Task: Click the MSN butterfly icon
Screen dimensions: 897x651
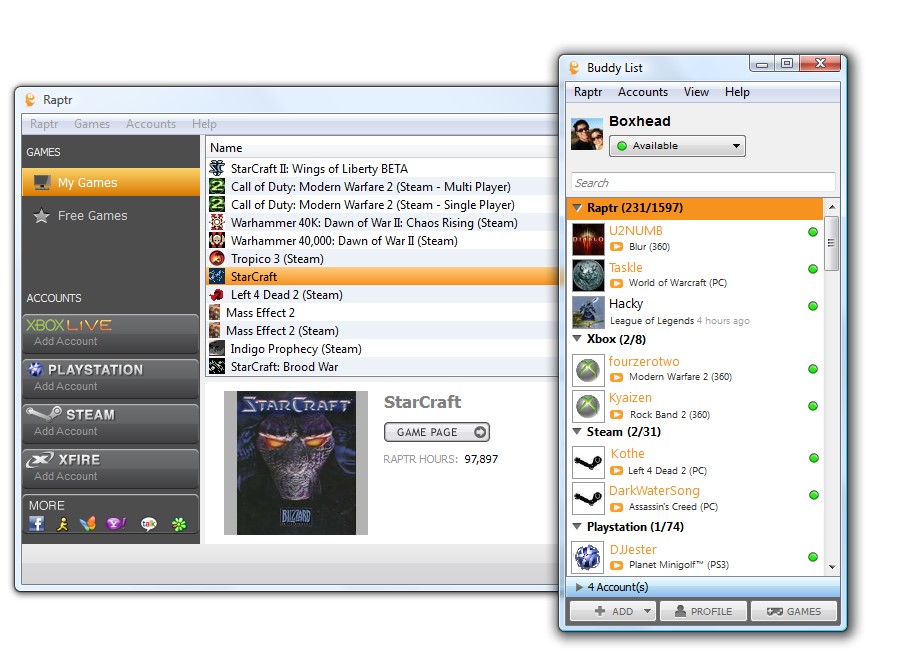Action: pos(88,524)
